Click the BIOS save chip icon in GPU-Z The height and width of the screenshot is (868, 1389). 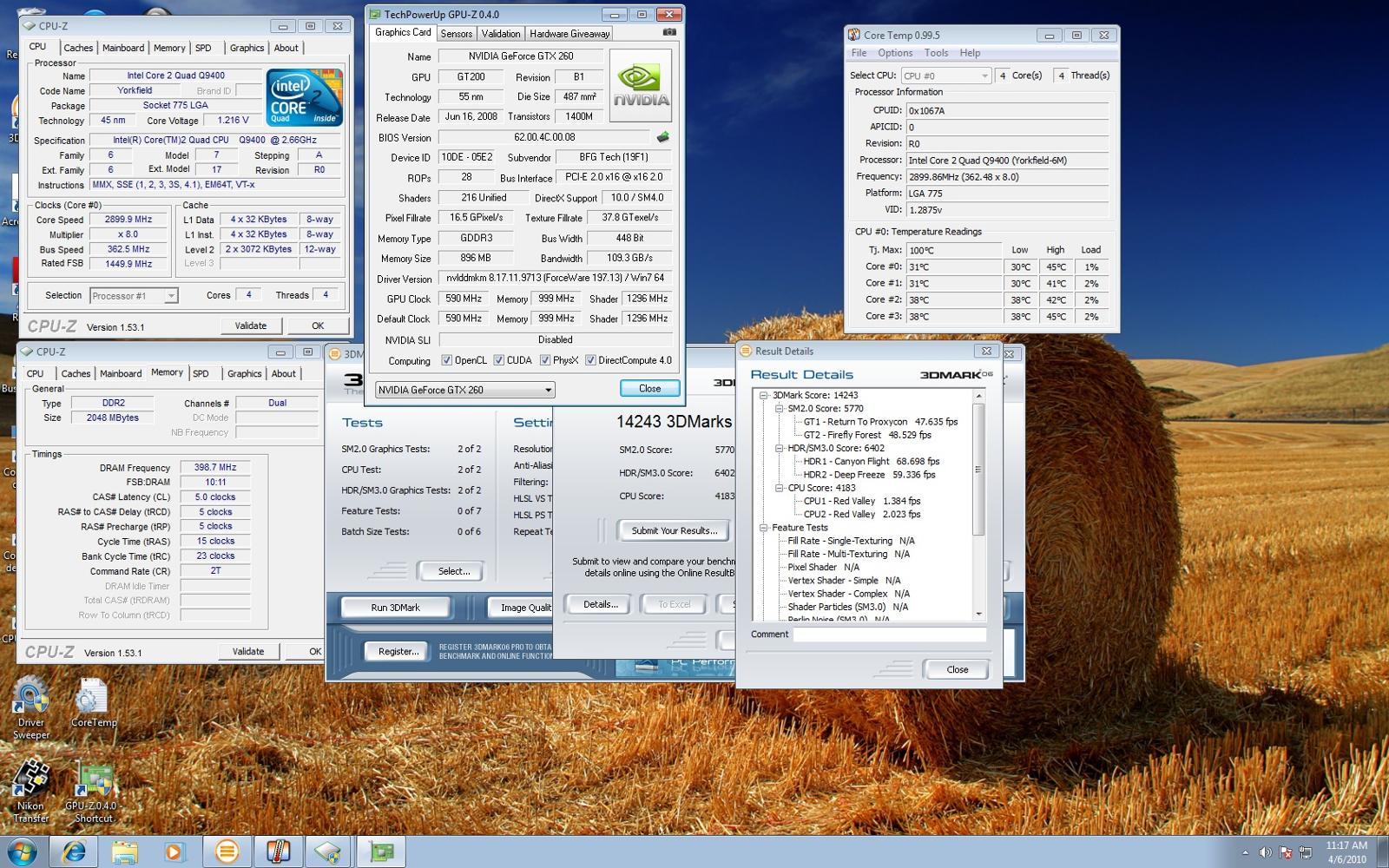662,136
